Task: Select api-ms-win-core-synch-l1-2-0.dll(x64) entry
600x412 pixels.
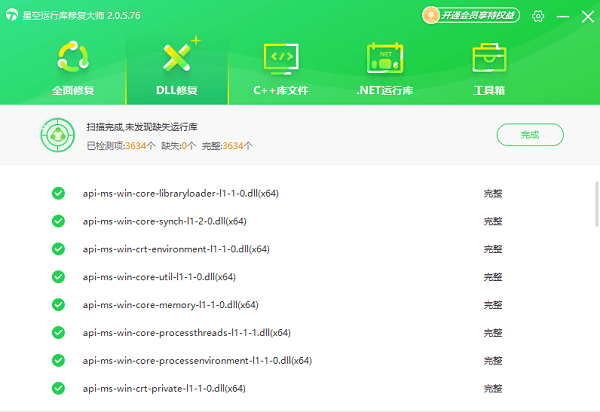Action: tap(165, 221)
